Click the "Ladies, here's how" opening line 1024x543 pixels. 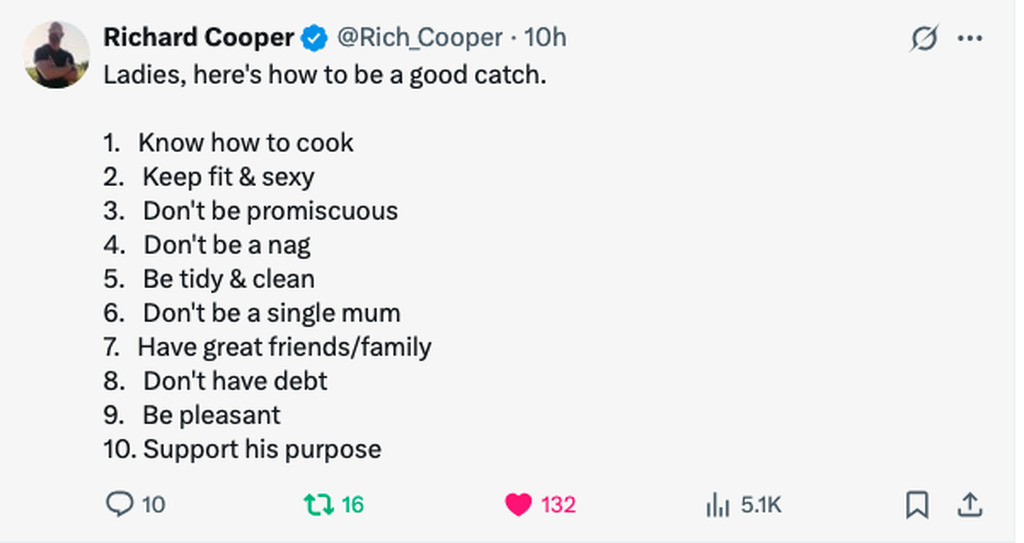point(325,75)
